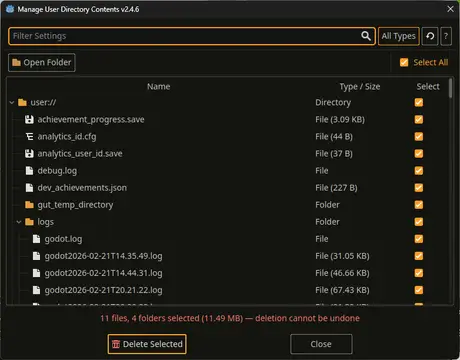
Task: Click the 'File (31.05 KB)' size text
Action: coord(342,256)
